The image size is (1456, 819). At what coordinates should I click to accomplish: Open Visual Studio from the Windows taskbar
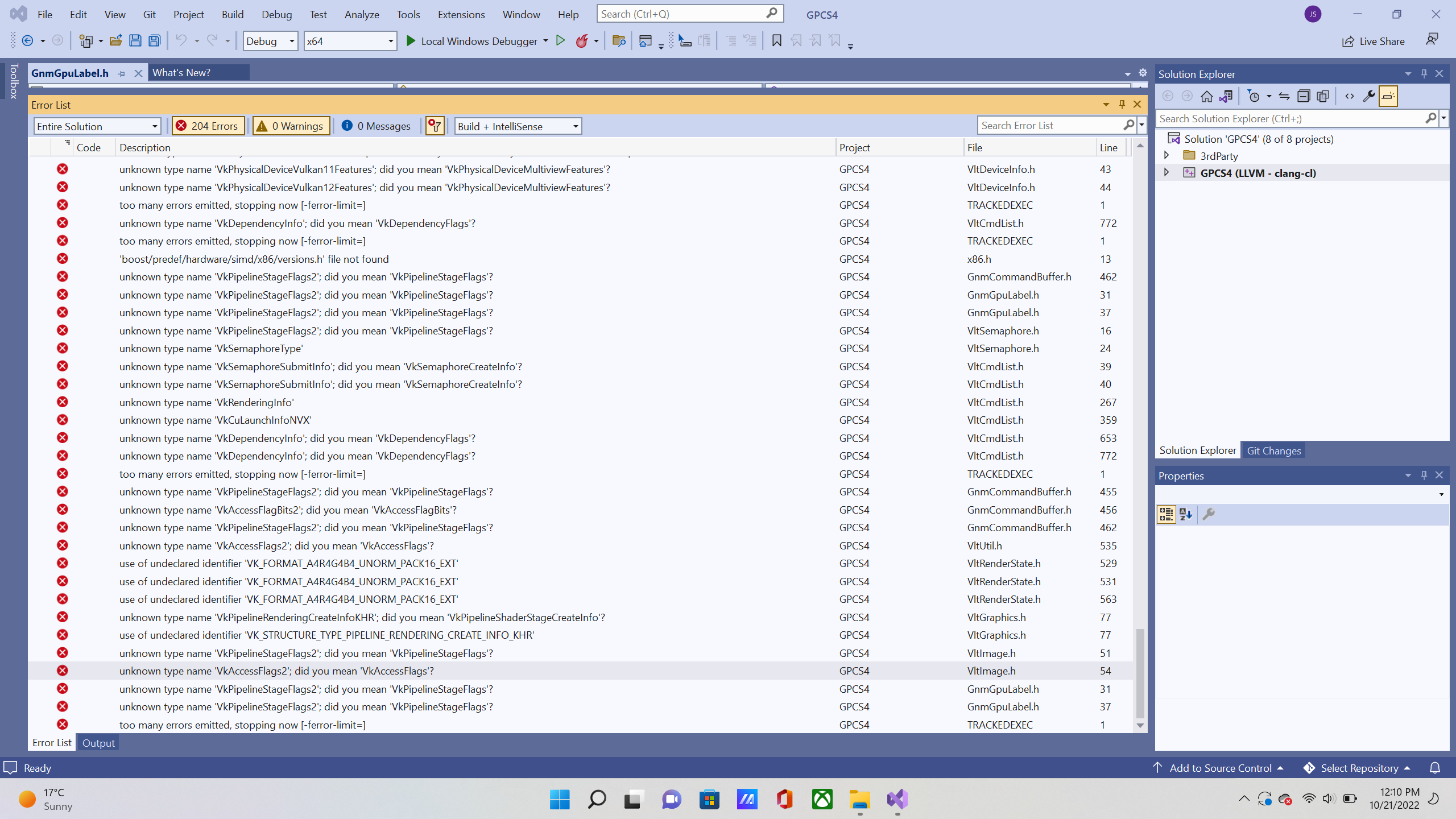tap(897, 800)
